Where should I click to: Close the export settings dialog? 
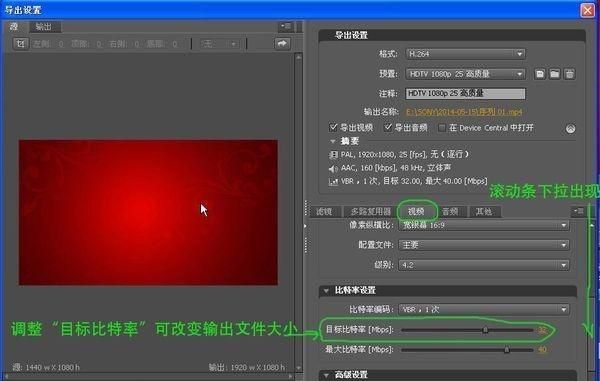tap(587, 10)
